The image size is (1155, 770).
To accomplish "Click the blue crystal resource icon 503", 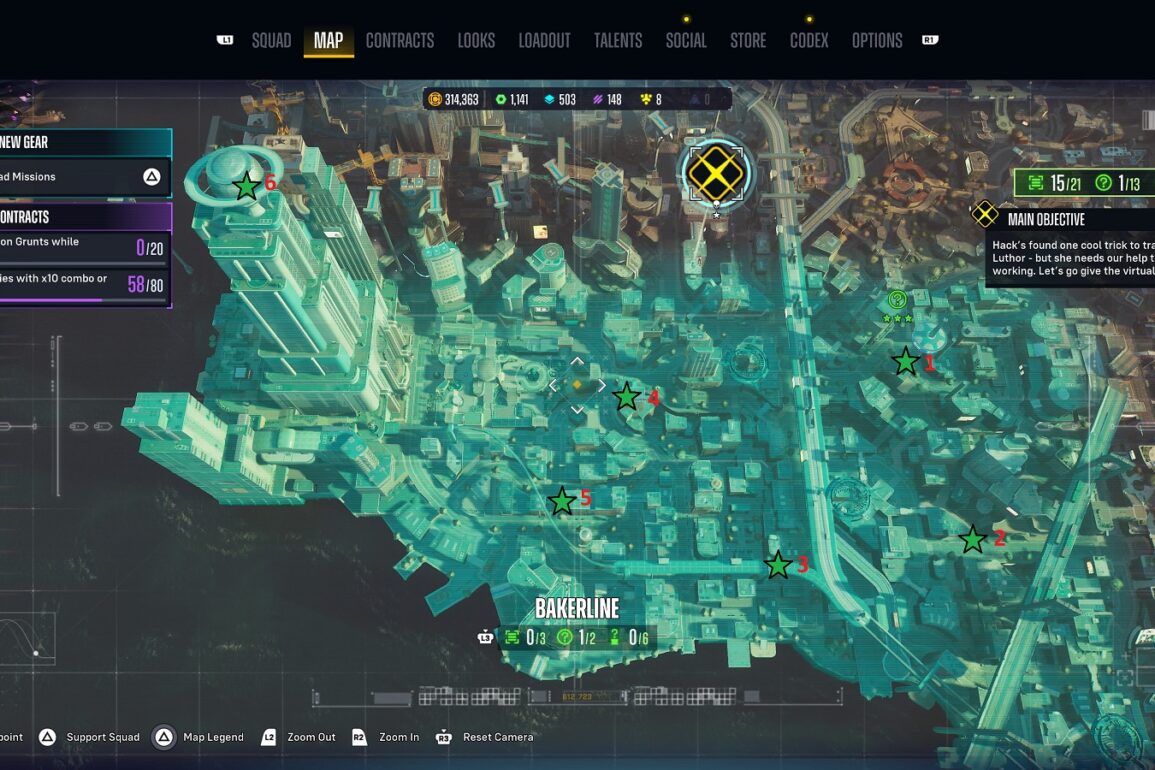I will coord(550,99).
